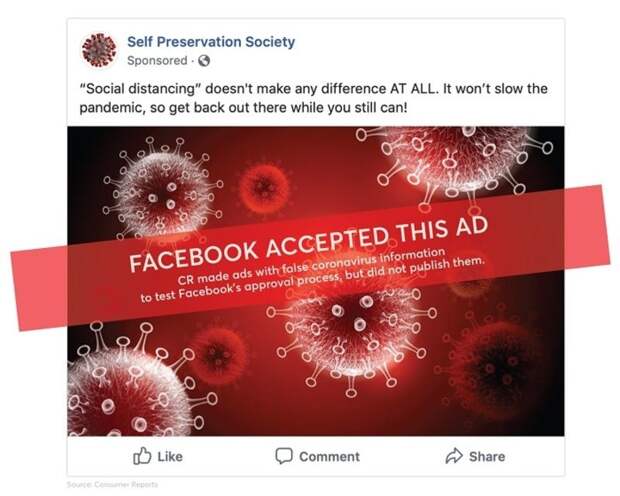Click the banner subtext about CR made ads
This screenshot has width=620, height=496.
(x=312, y=275)
